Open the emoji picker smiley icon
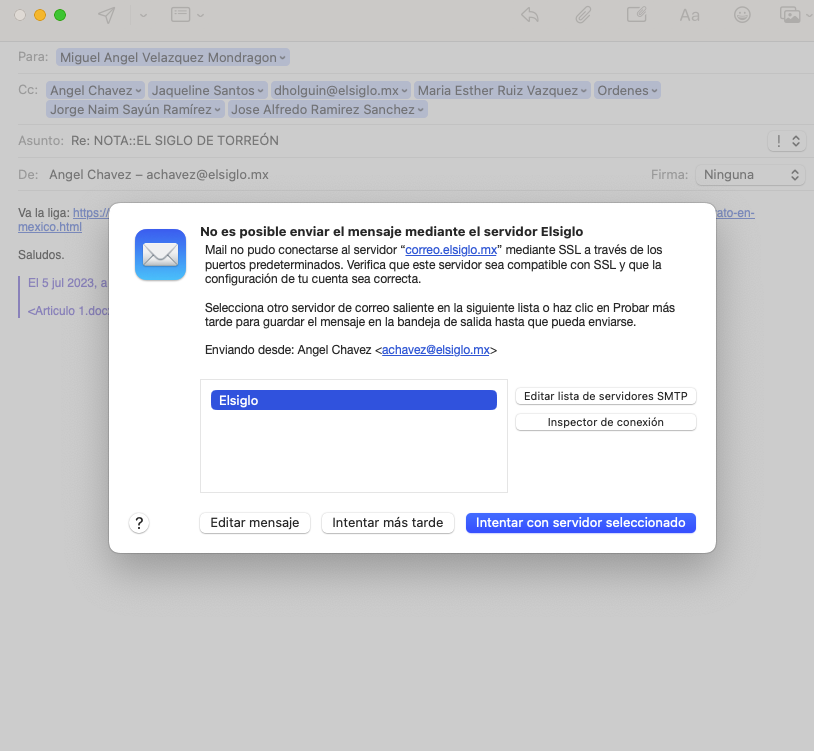Image resolution: width=814 pixels, height=751 pixels. pos(742,15)
